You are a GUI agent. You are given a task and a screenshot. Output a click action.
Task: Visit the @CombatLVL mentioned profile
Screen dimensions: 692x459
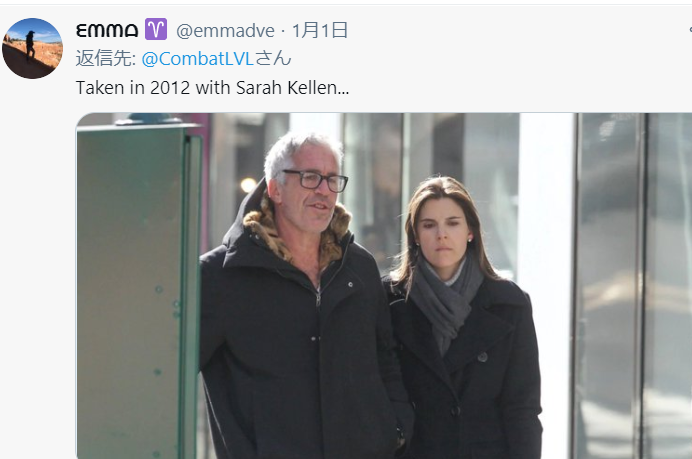tap(198, 59)
